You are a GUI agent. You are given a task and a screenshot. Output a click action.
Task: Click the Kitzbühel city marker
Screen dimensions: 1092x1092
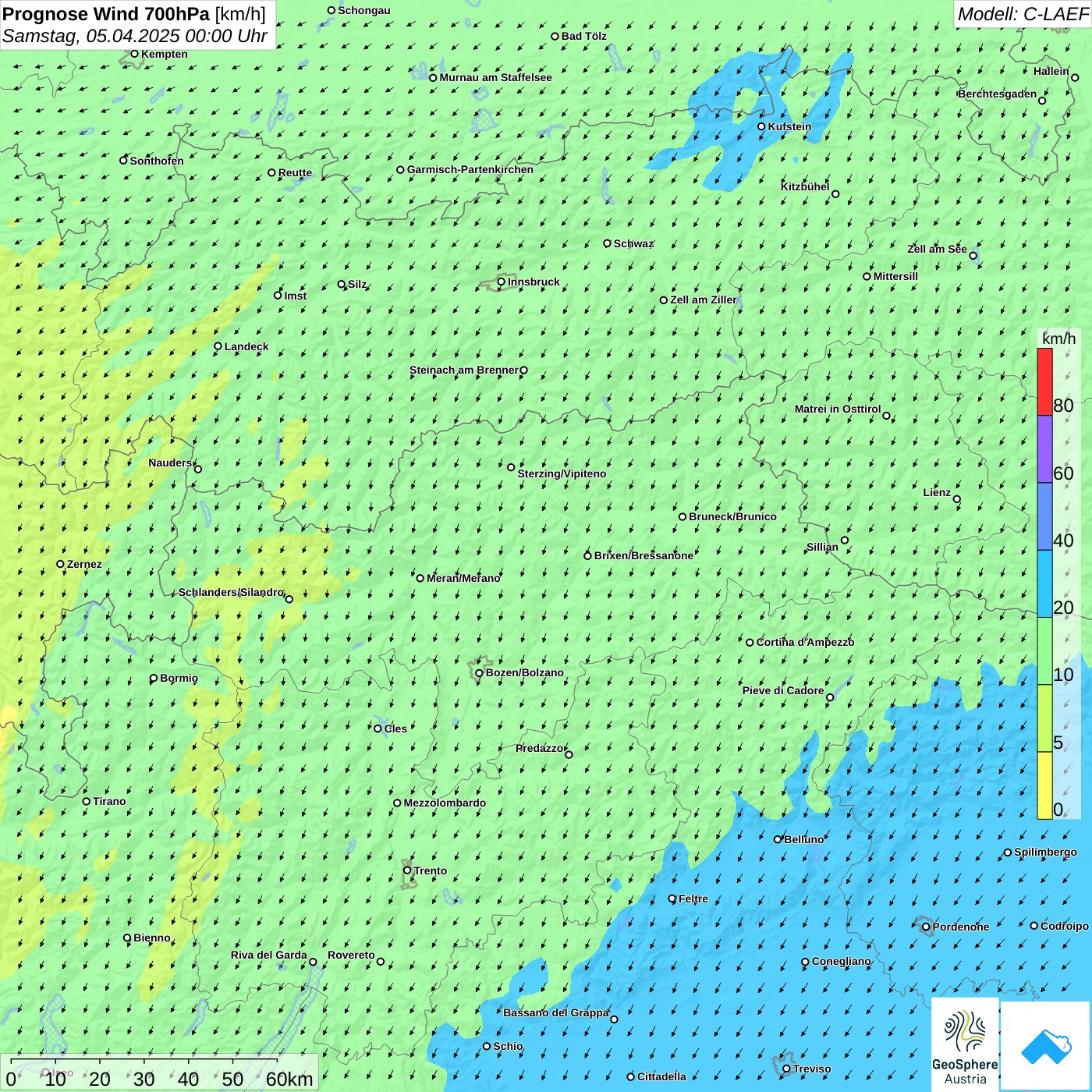(x=835, y=194)
